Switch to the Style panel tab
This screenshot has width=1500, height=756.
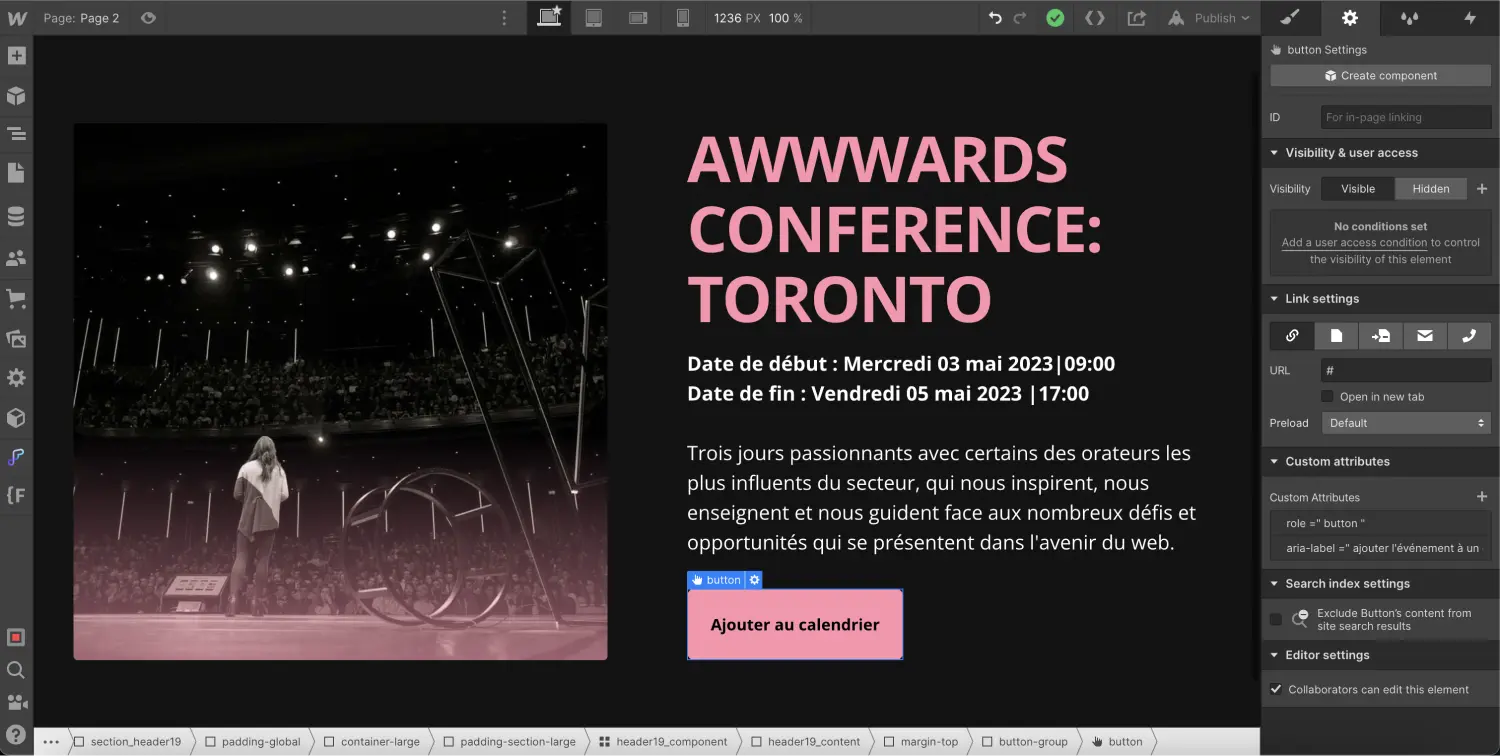pyautogui.click(x=1290, y=18)
